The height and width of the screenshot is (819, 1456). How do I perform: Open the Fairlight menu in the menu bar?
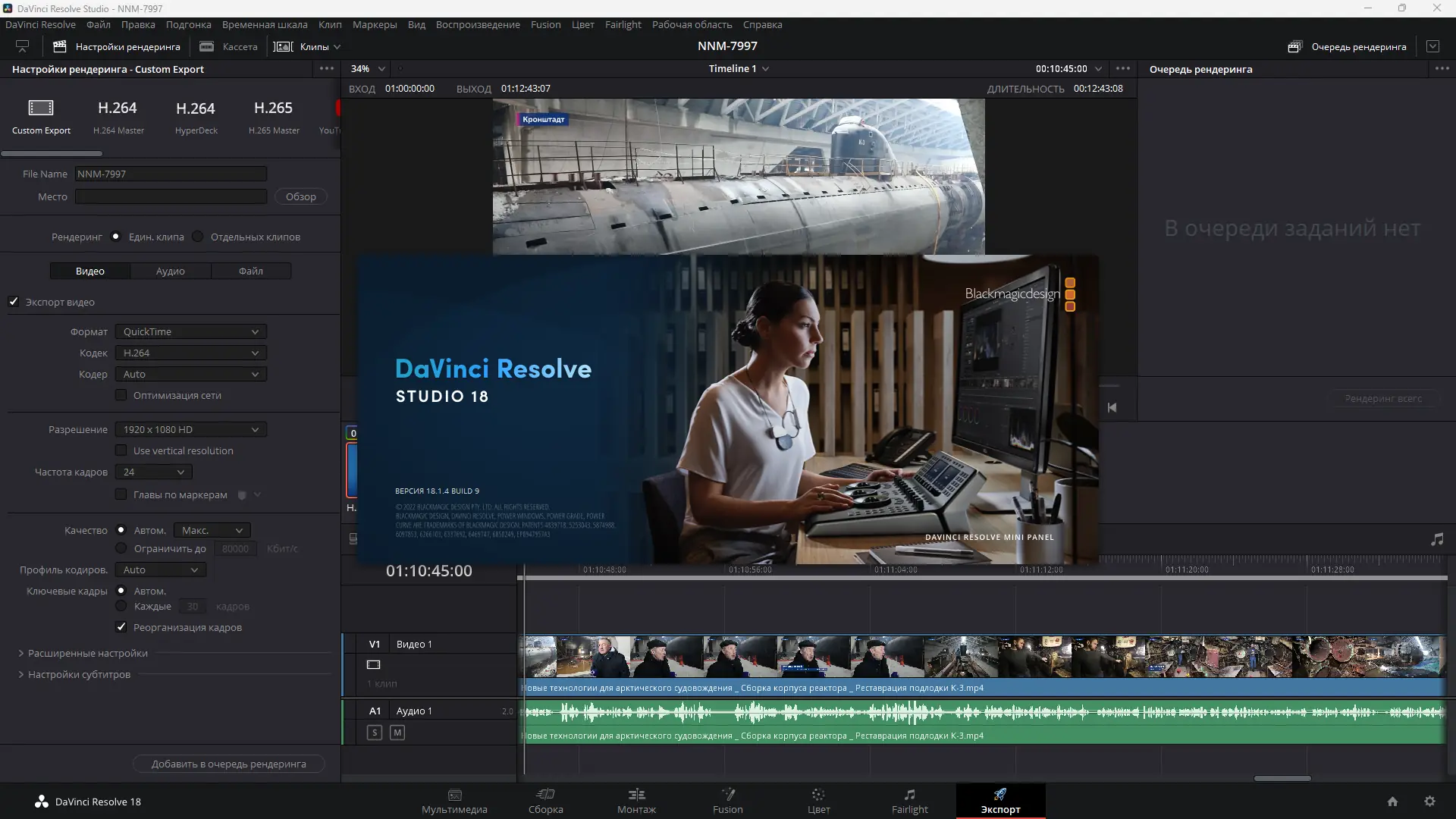[x=623, y=24]
